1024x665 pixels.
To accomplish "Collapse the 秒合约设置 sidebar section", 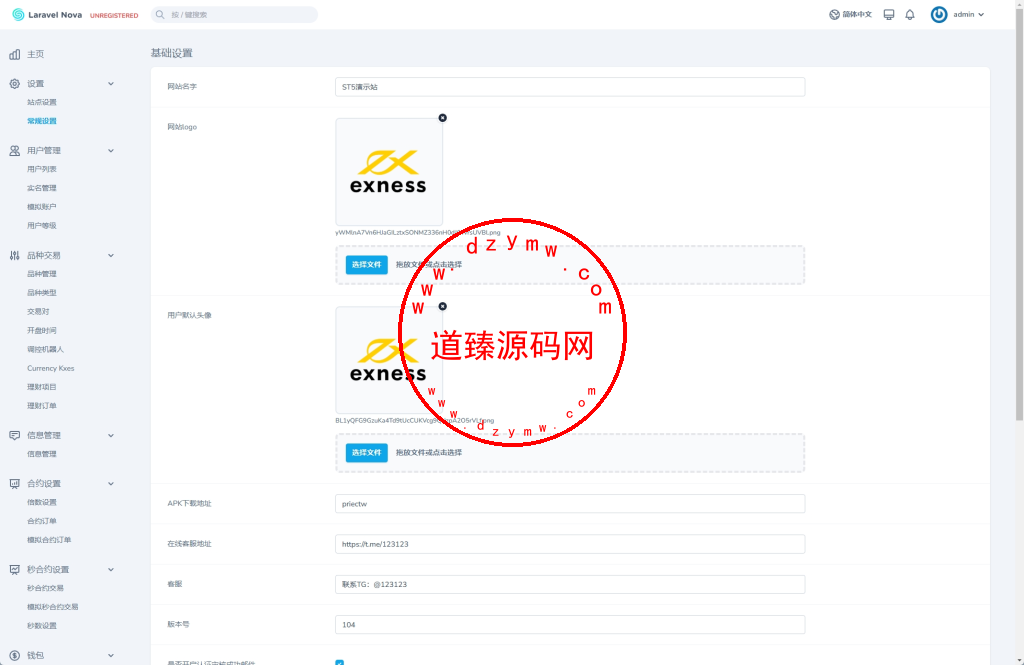I will (x=111, y=570).
